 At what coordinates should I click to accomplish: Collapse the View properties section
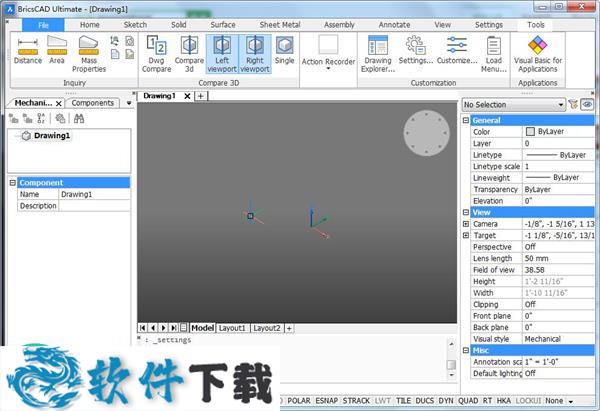tap(466, 212)
